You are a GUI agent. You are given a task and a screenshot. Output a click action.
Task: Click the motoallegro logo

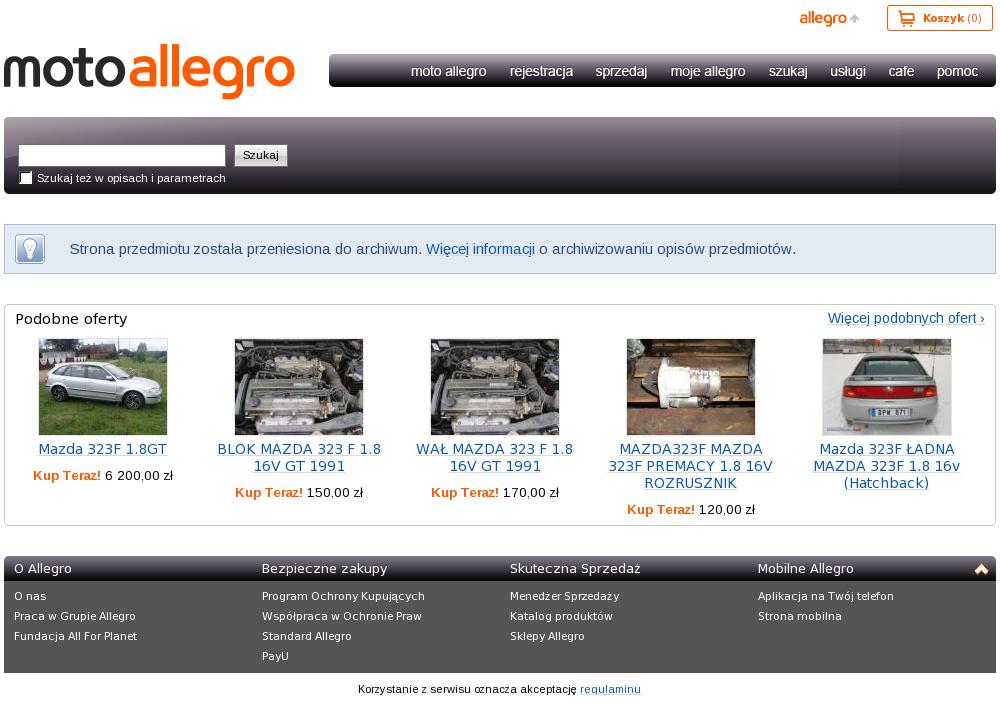click(x=149, y=71)
